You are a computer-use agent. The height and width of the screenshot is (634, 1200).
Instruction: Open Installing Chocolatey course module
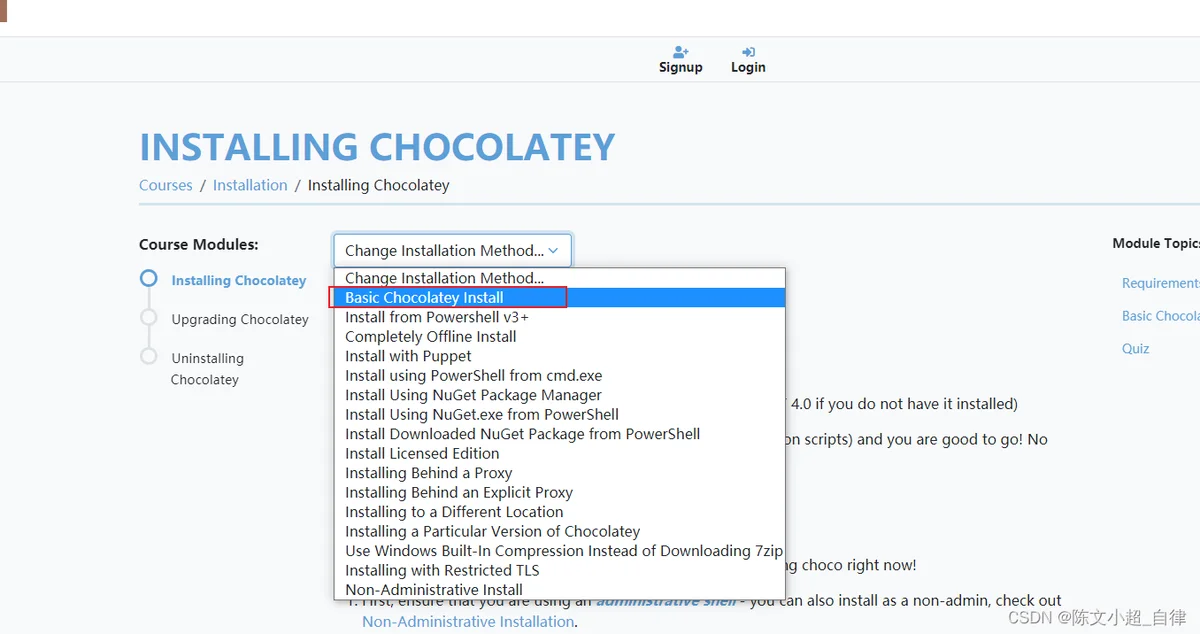click(x=239, y=281)
